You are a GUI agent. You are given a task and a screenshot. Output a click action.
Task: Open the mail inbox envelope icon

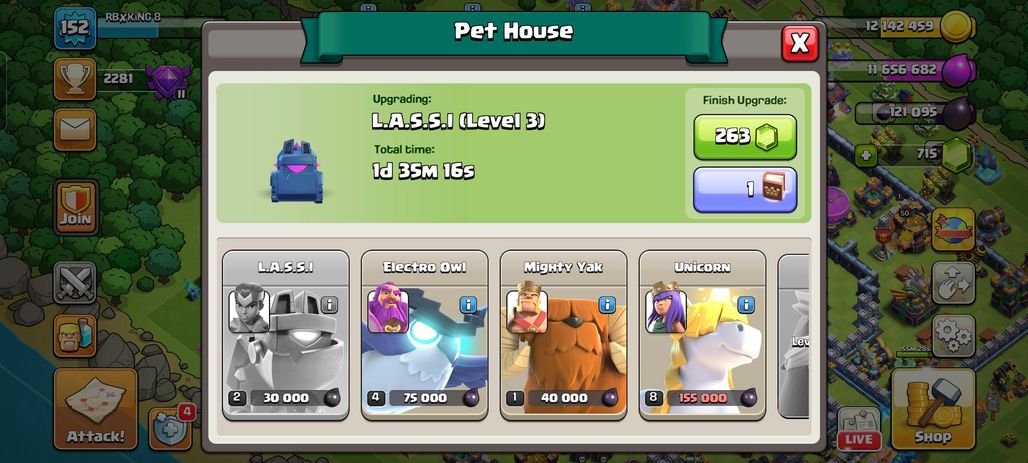75,129
